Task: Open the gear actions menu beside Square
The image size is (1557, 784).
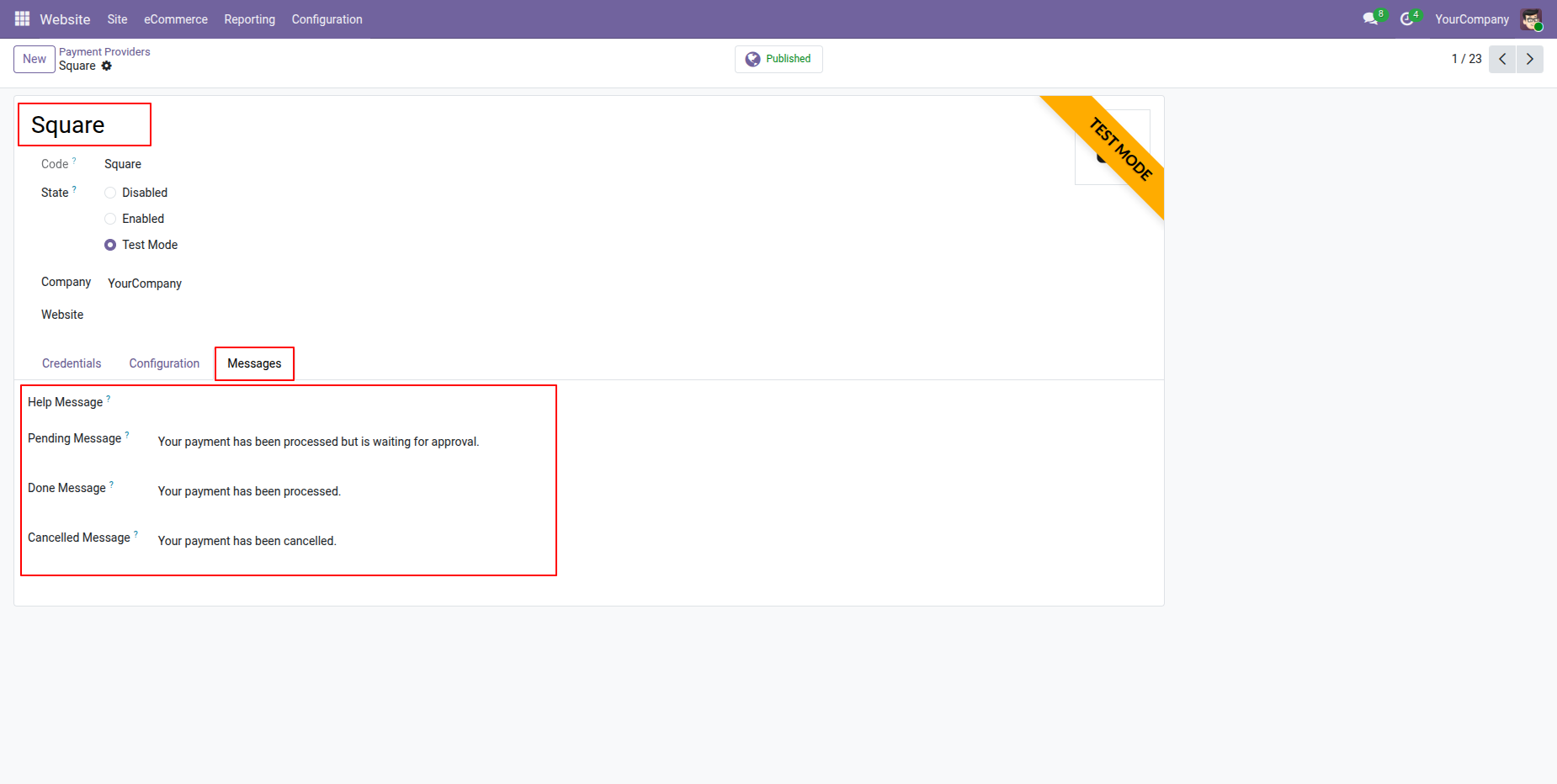Action: tap(107, 66)
